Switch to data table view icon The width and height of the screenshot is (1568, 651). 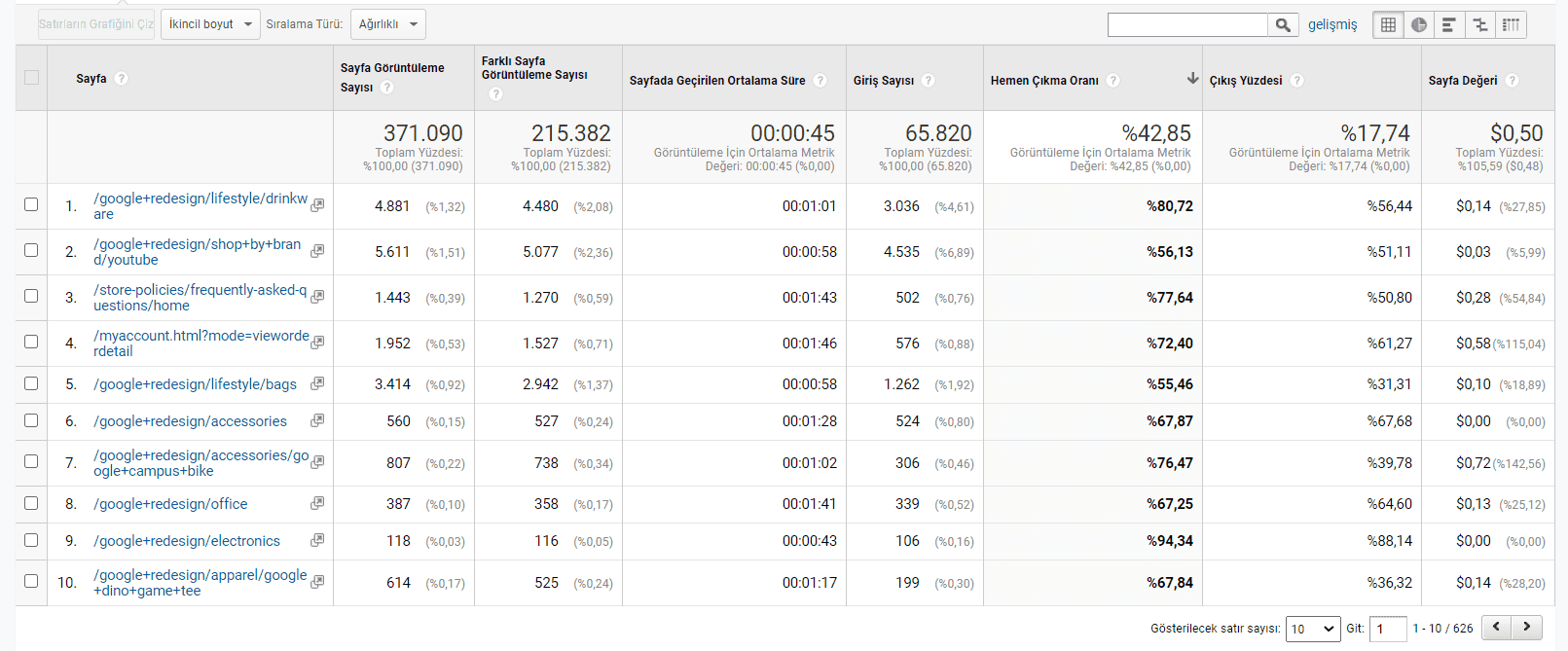pyautogui.click(x=1388, y=24)
